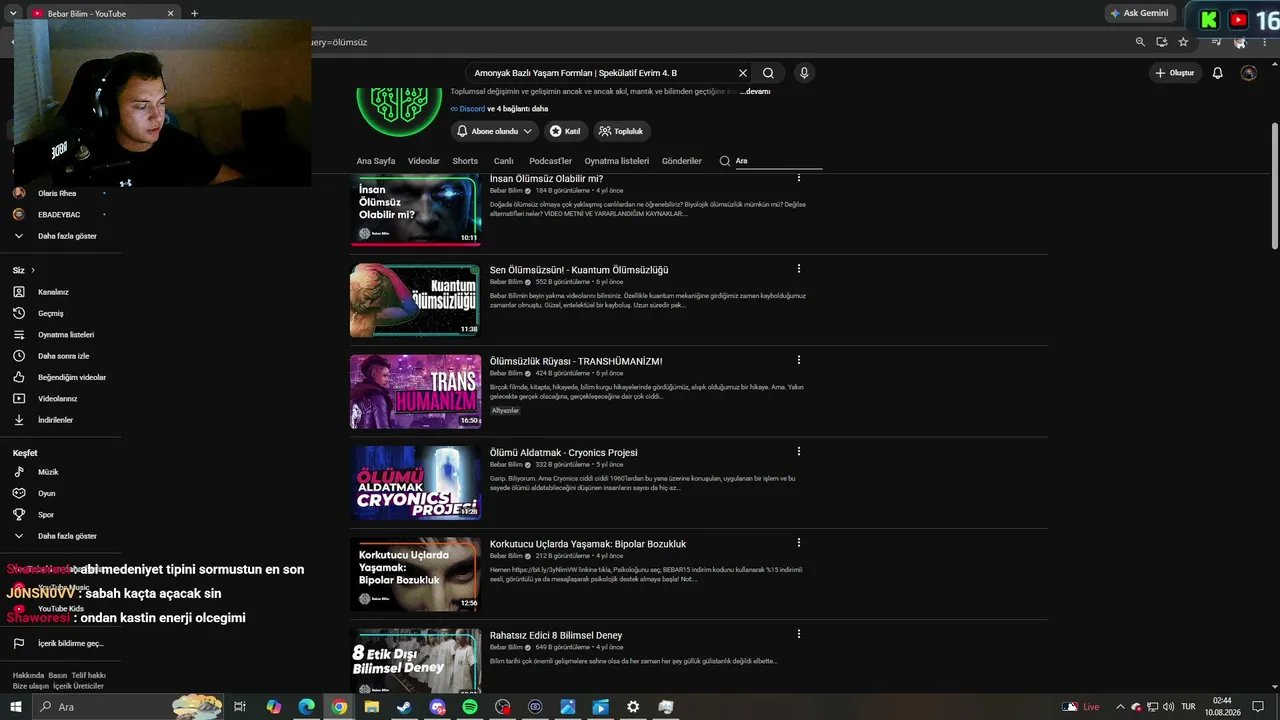
Task: Click the YouTube search magnifier button
Action: tap(768, 73)
